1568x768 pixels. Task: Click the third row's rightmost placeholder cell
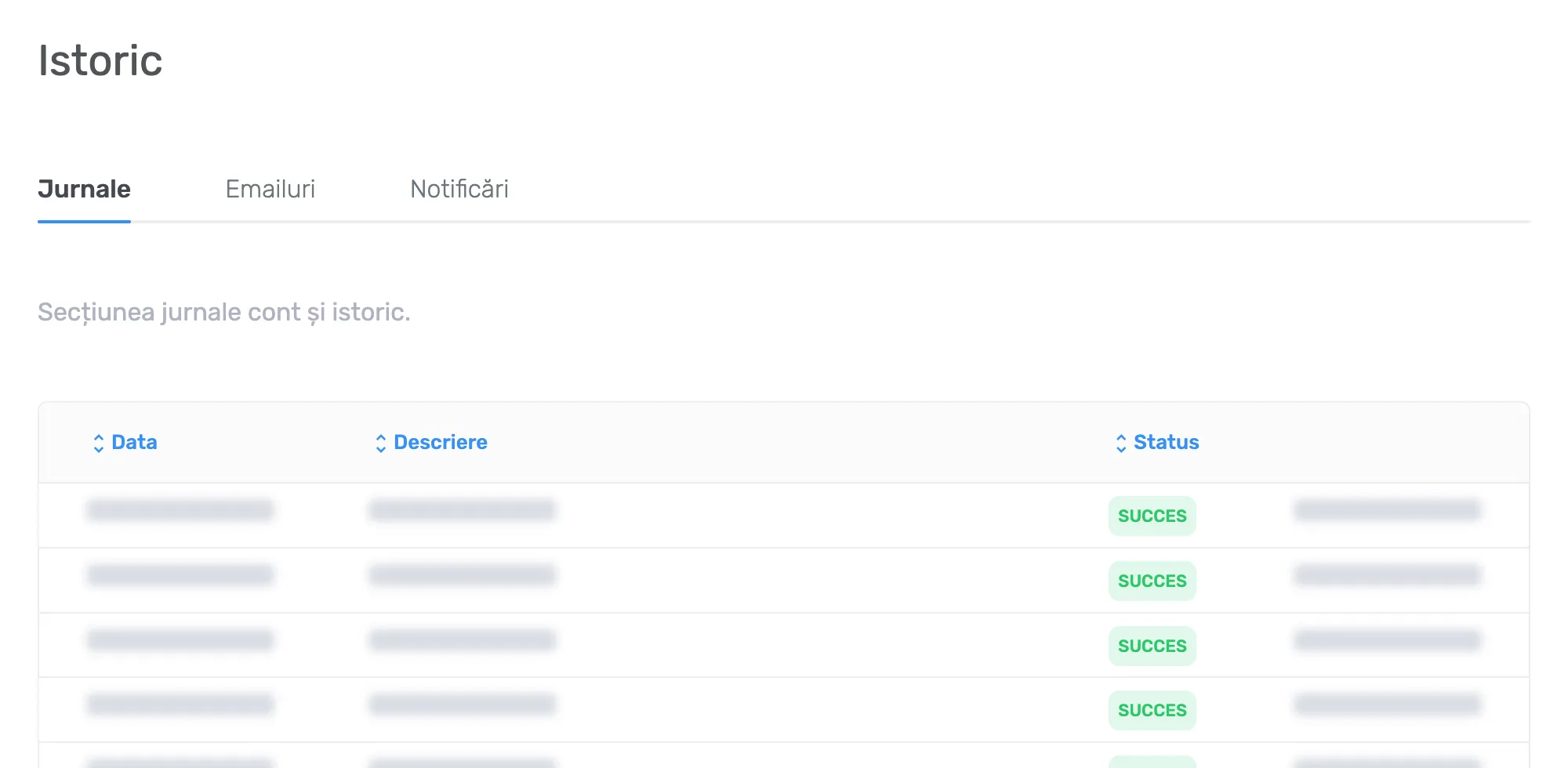[1388, 640]
